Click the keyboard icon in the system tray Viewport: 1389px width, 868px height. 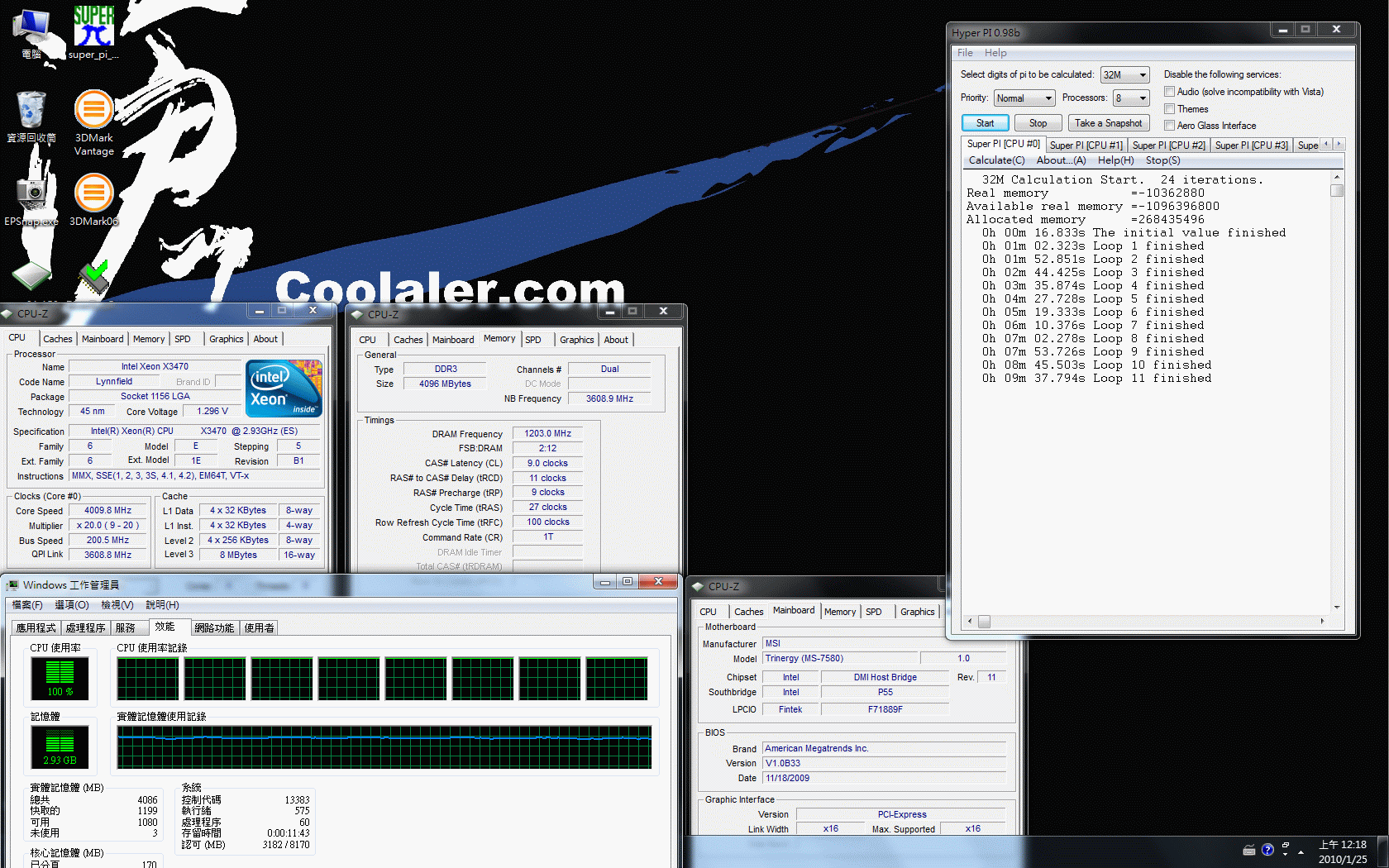(x=1249, y=851)
